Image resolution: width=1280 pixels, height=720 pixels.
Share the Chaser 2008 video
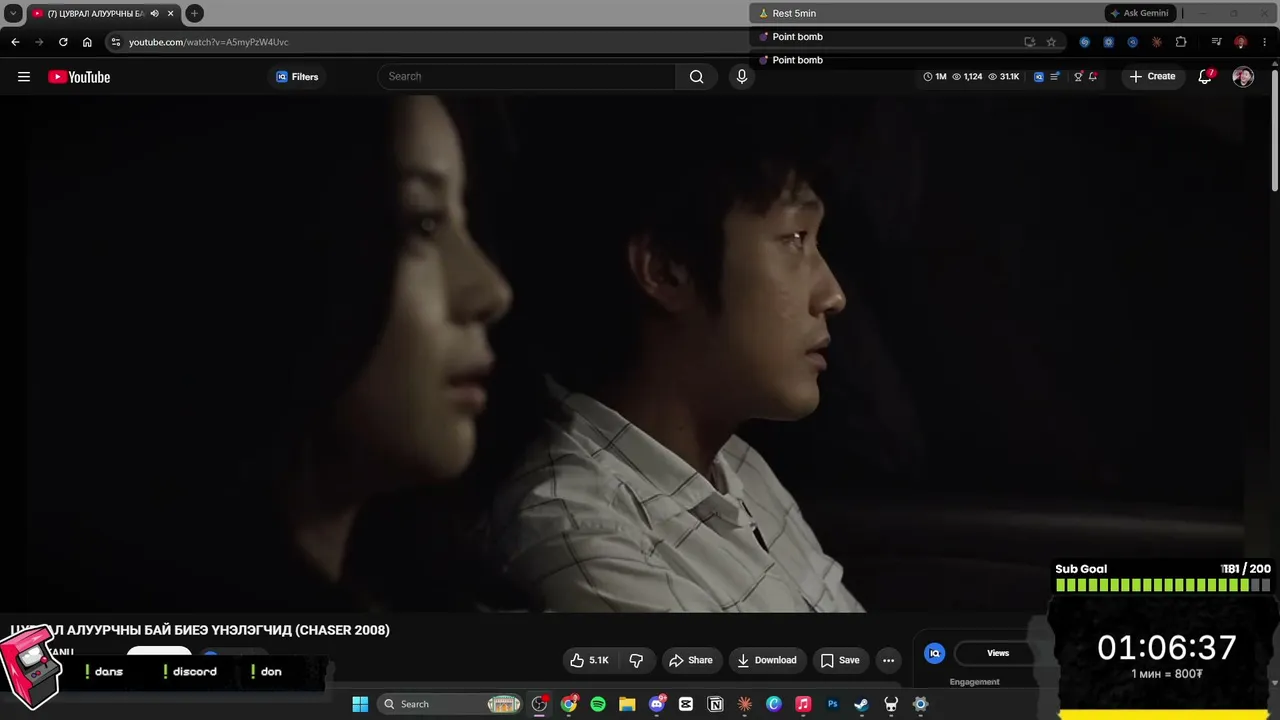pyautogui.click(x=691, y=660)
